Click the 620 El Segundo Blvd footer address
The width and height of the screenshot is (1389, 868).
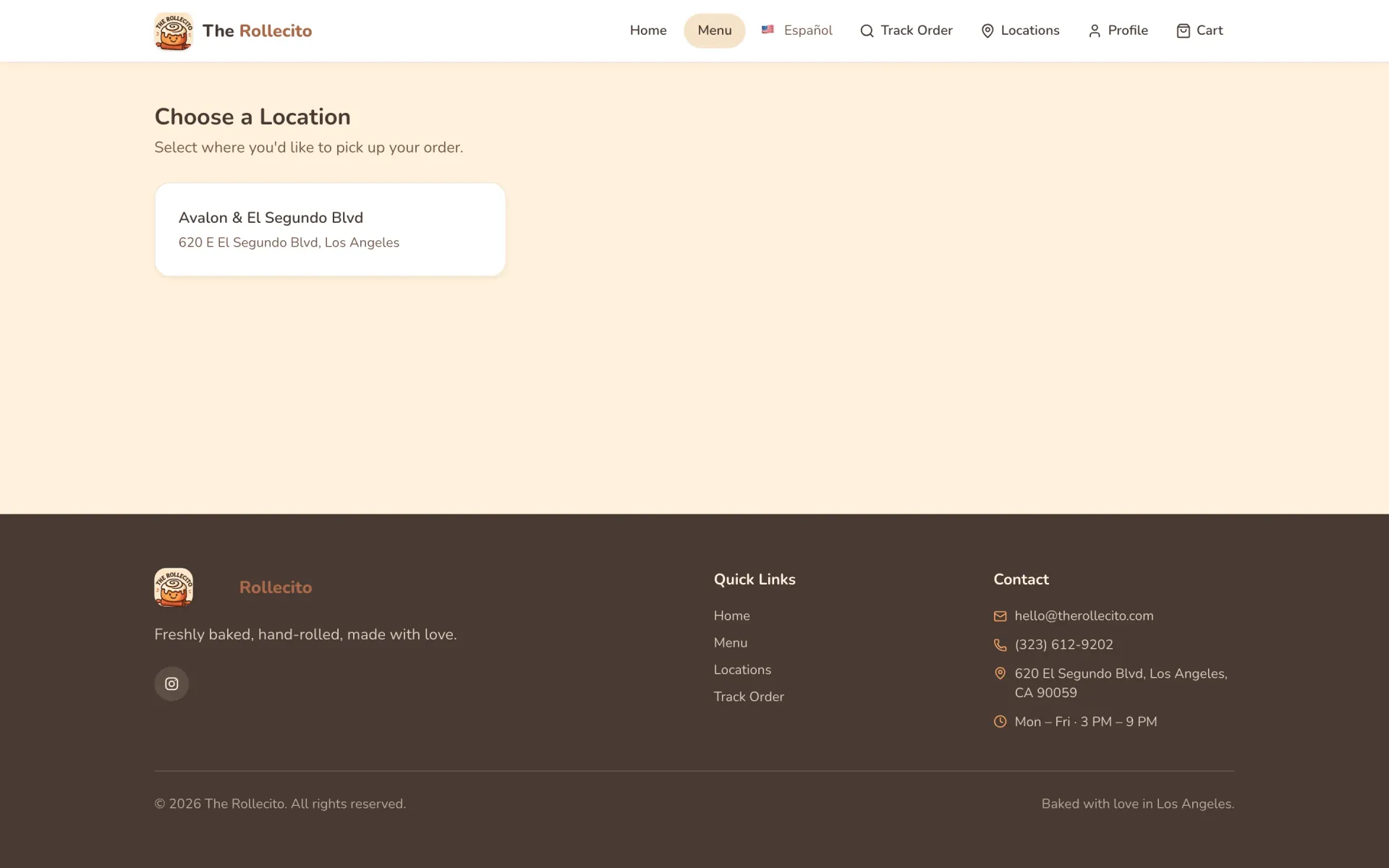click(x=1121, y=683)
